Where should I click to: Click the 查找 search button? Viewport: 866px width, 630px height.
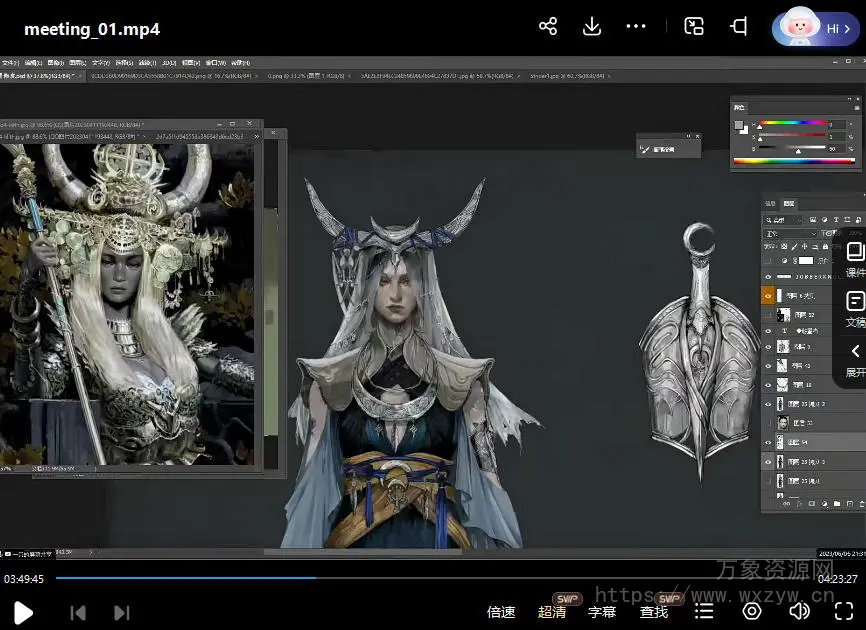(x=654, y=612)
